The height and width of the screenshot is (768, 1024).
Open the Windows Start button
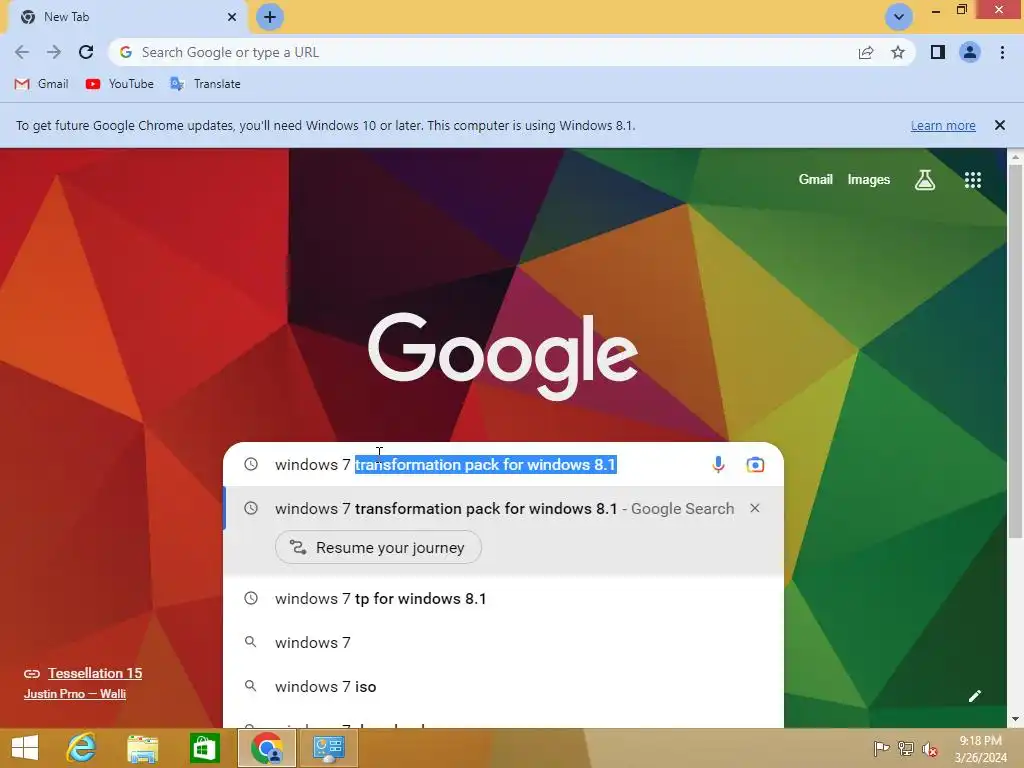click(25, 748)
